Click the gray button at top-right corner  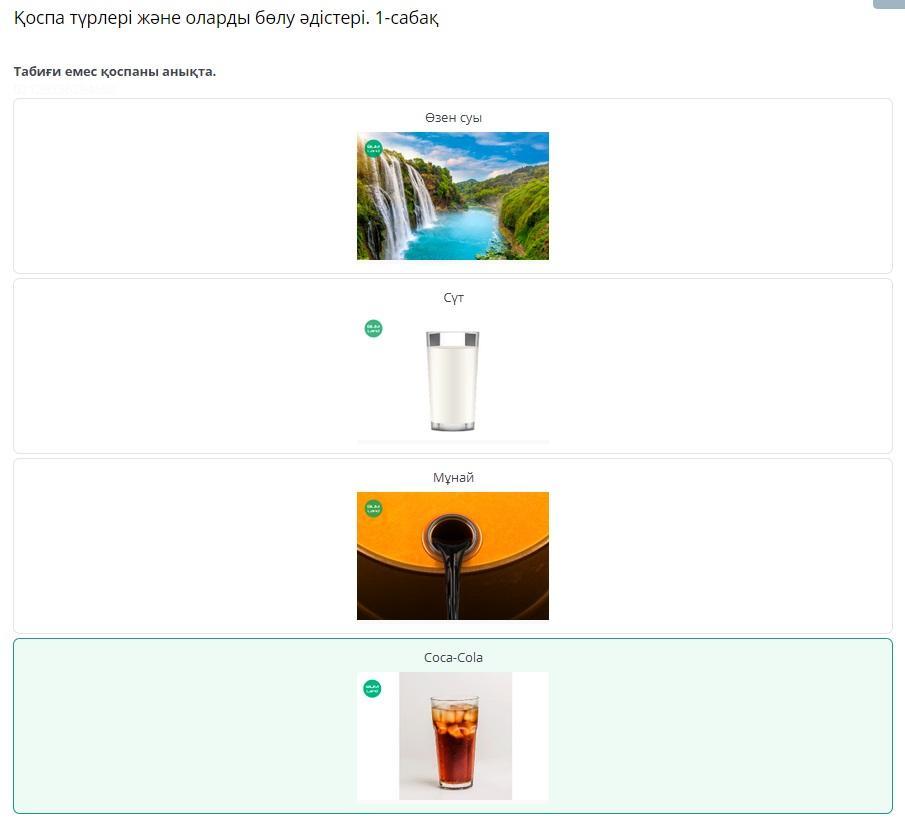click(889, 4)
